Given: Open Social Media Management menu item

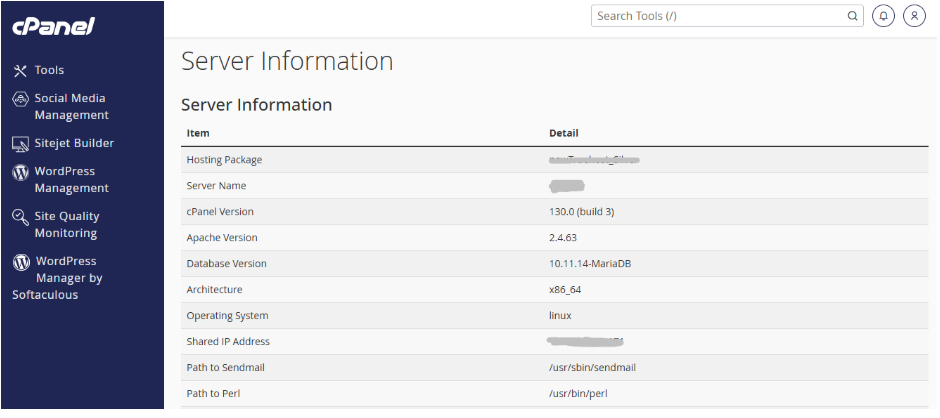Looking at the screenshot, I should [x=71, y=107].
